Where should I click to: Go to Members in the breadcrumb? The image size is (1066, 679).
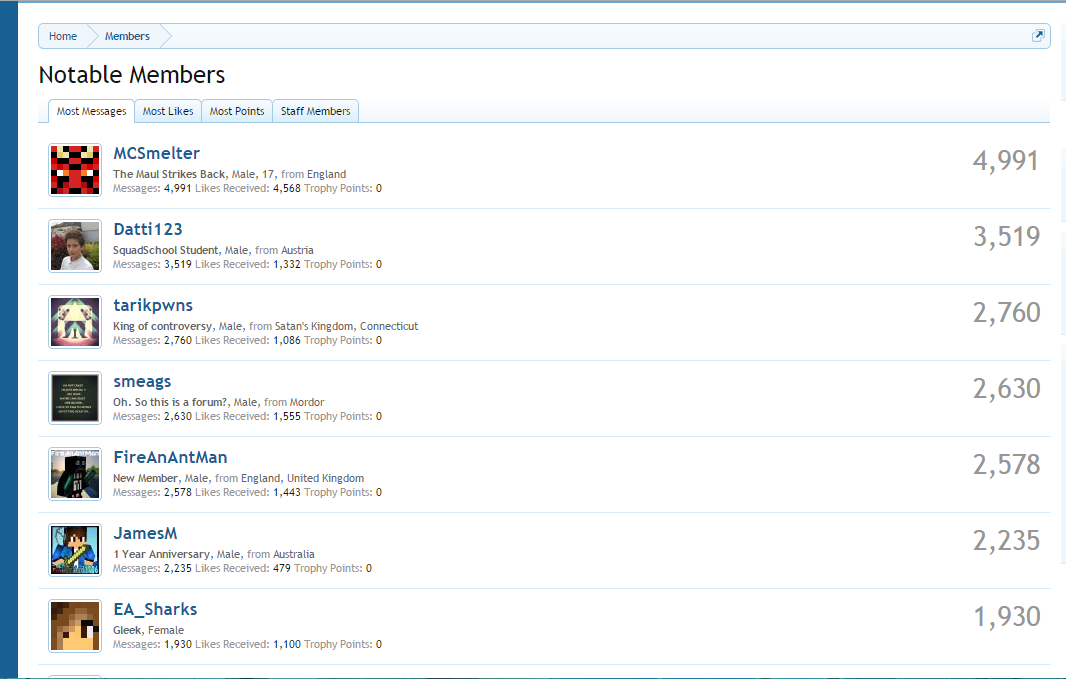point(127,36)
